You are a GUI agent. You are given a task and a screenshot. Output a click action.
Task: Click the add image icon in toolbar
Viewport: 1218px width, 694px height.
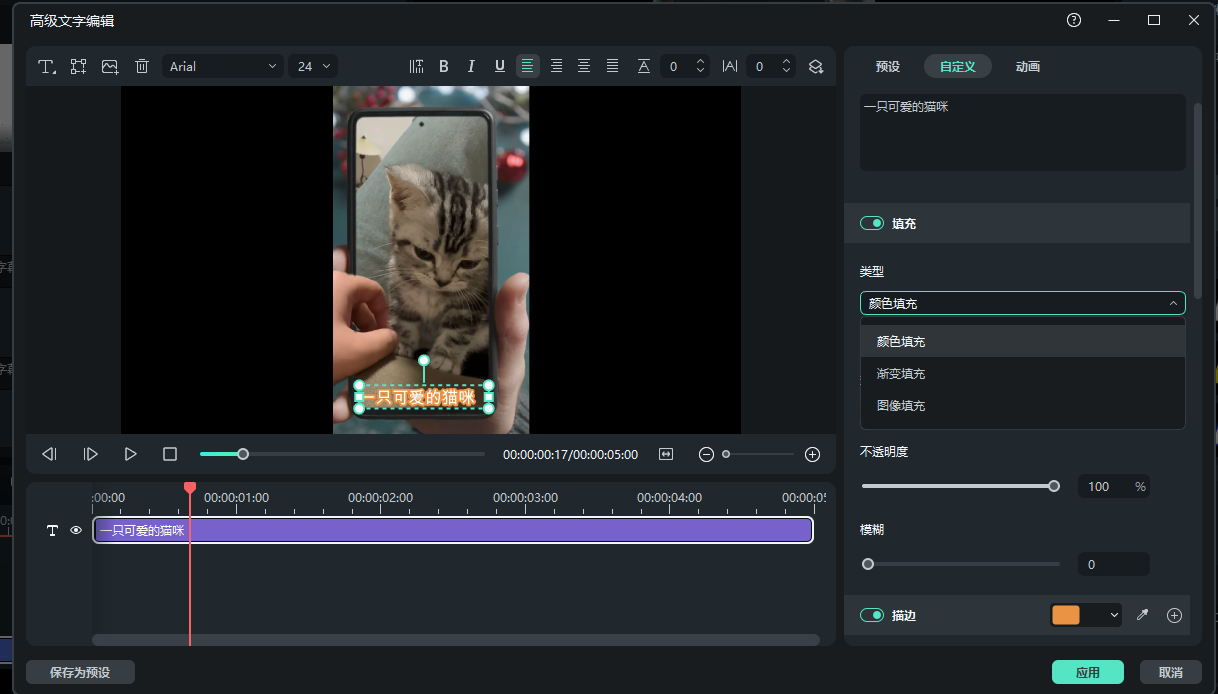(x=110, y=66)
